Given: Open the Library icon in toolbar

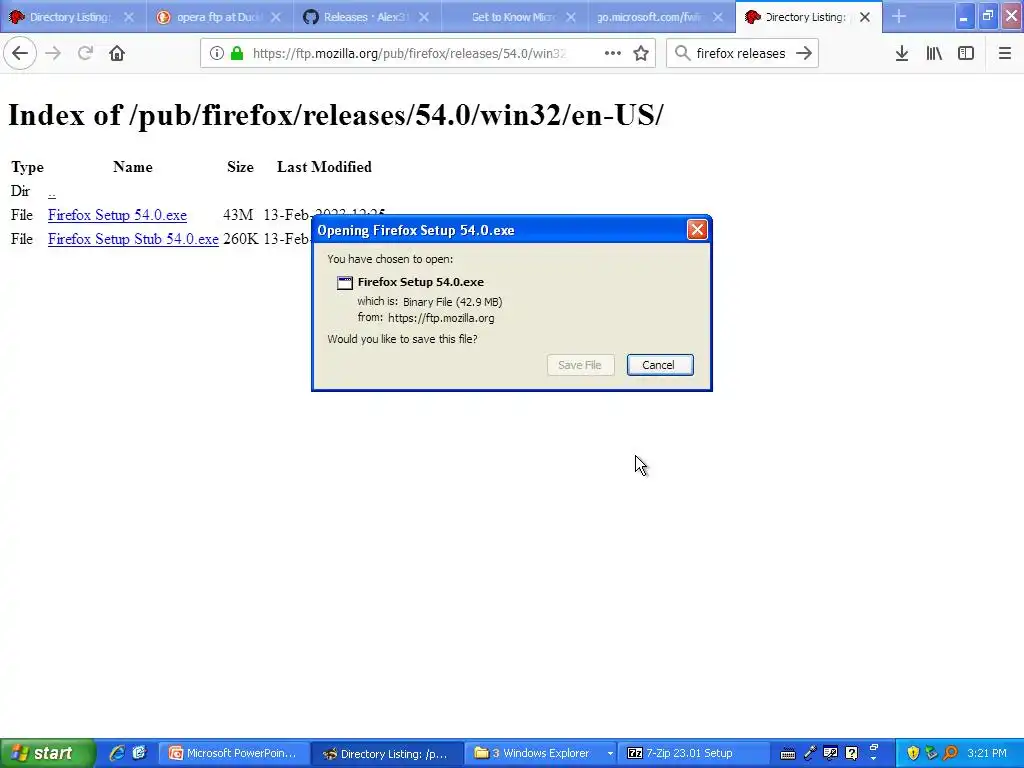Looking at the screenshot, I should (934, 53).
